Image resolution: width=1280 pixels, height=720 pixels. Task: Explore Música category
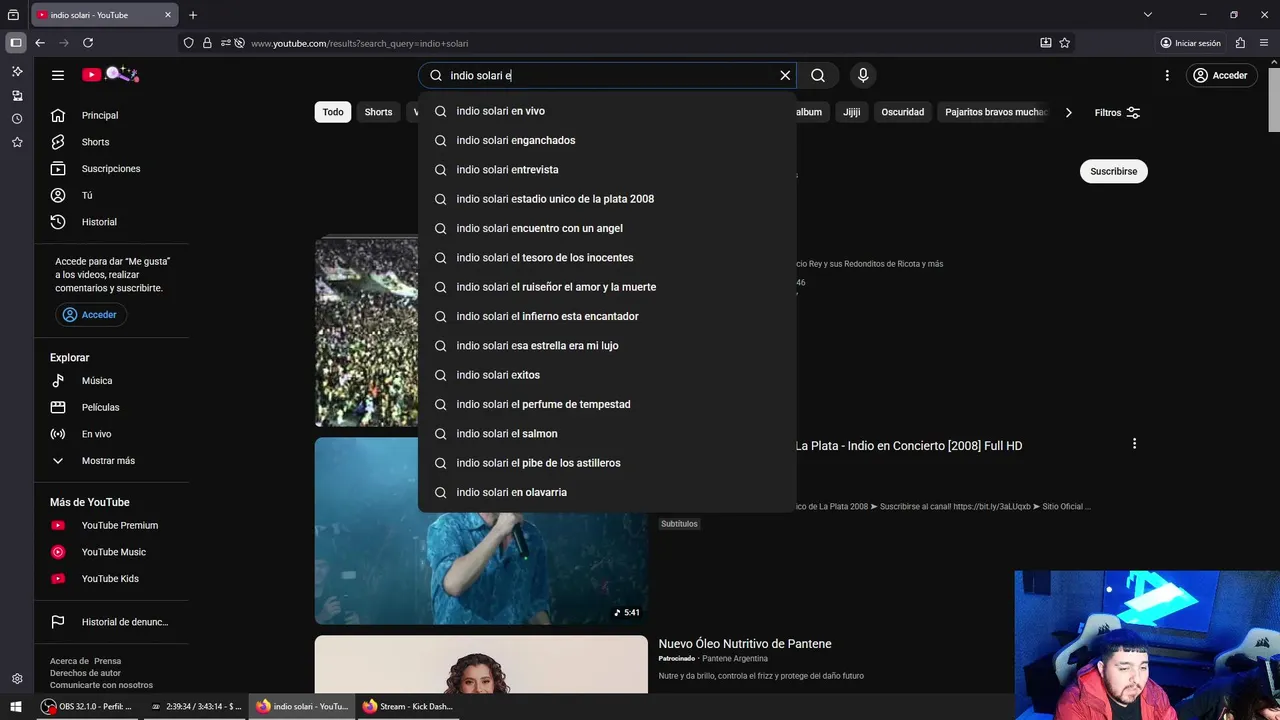click(97, 381)
